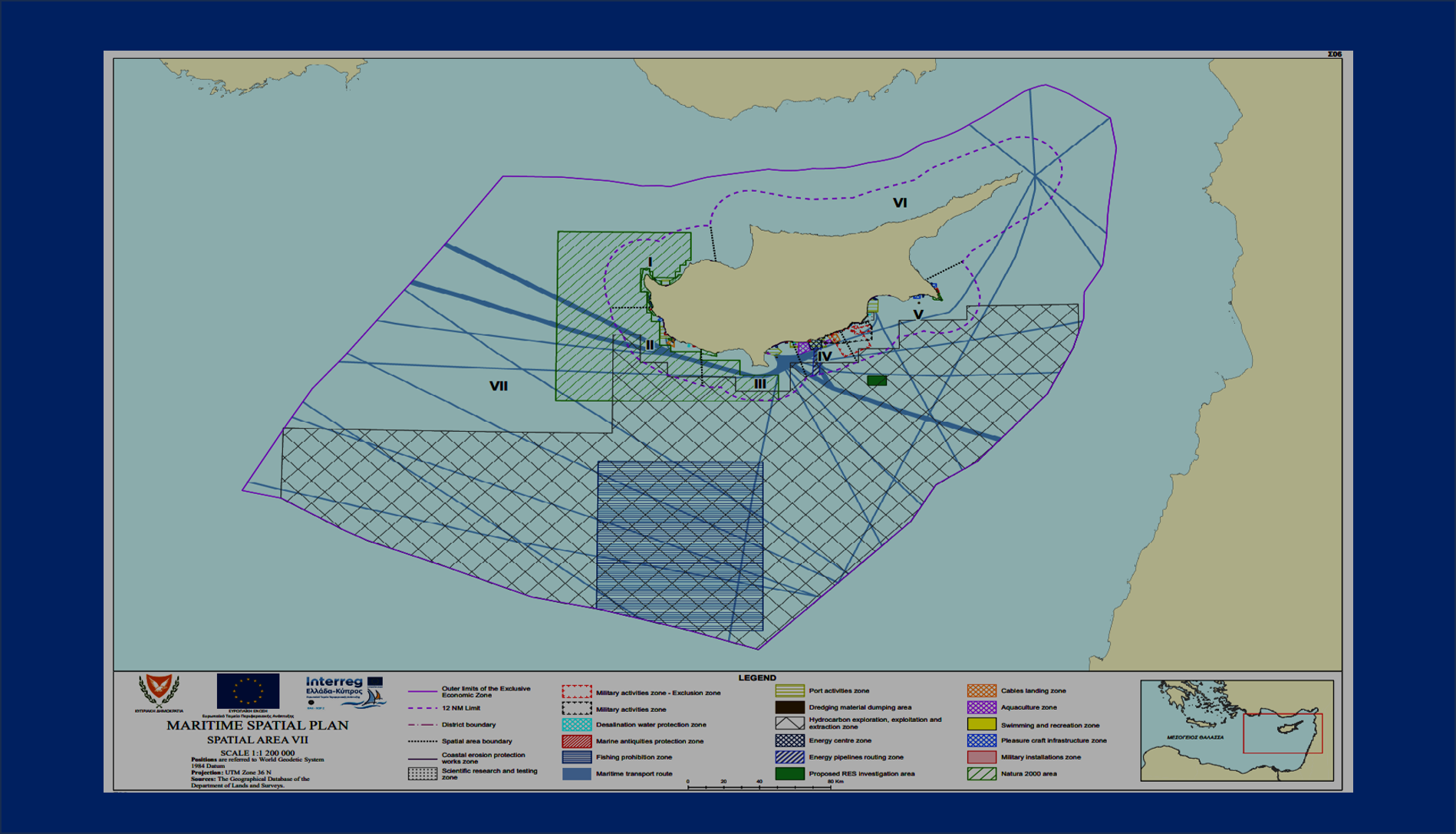Click the Marine antiquities protection zone legend symbol
This screenshot has width=1456, height=834.
tap(576, 741)
